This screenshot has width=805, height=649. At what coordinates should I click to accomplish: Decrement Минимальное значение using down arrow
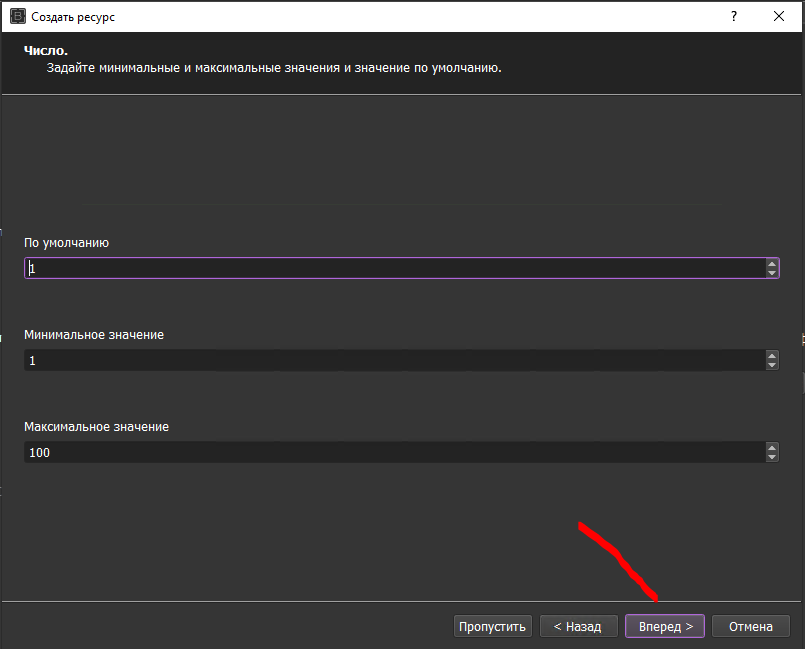pyautogui.click(x=772, y=365)
